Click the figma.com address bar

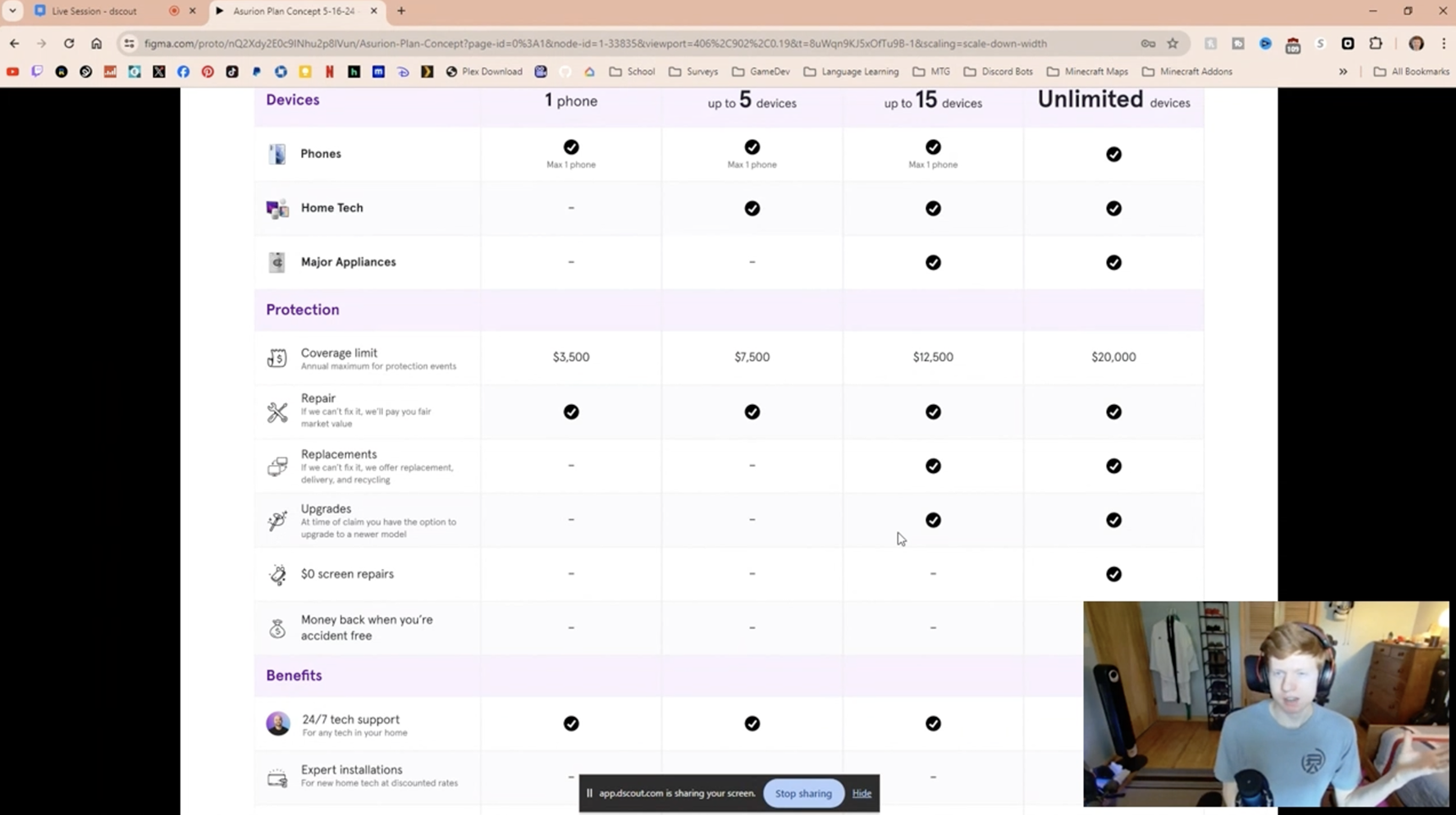[x=592, y=44]
